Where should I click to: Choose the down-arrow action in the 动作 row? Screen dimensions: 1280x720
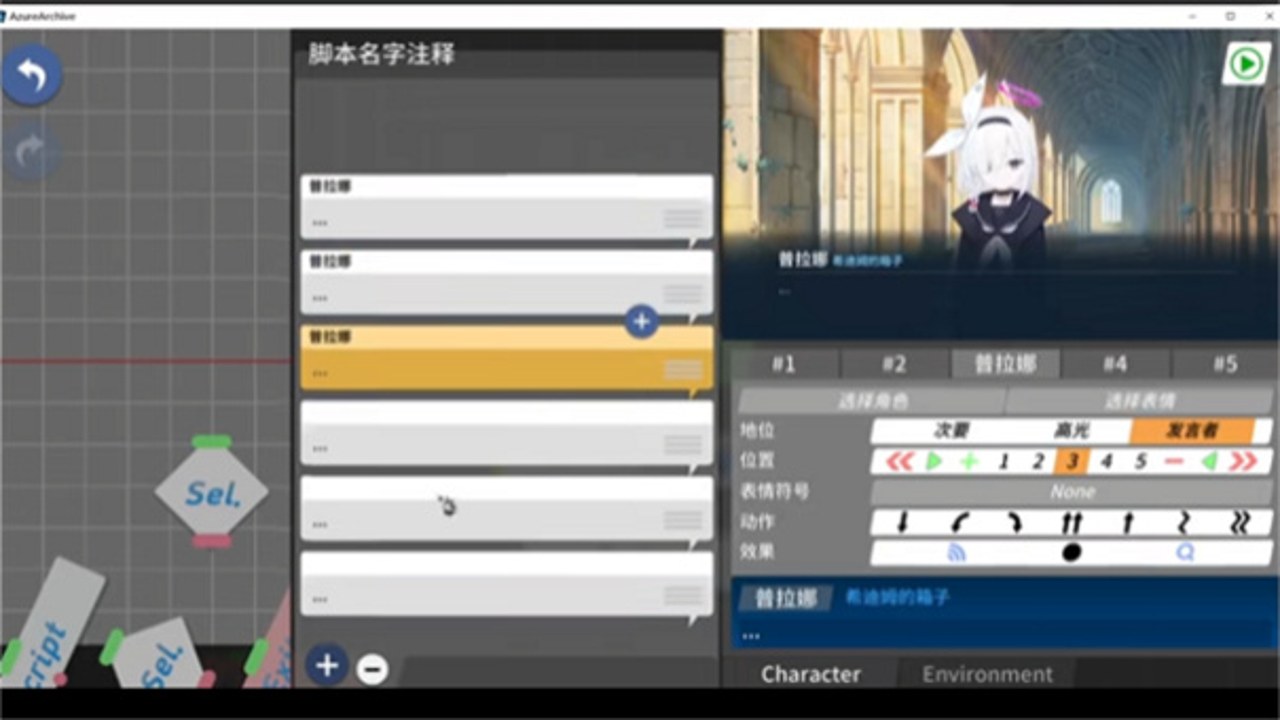(x=902, y=522)
